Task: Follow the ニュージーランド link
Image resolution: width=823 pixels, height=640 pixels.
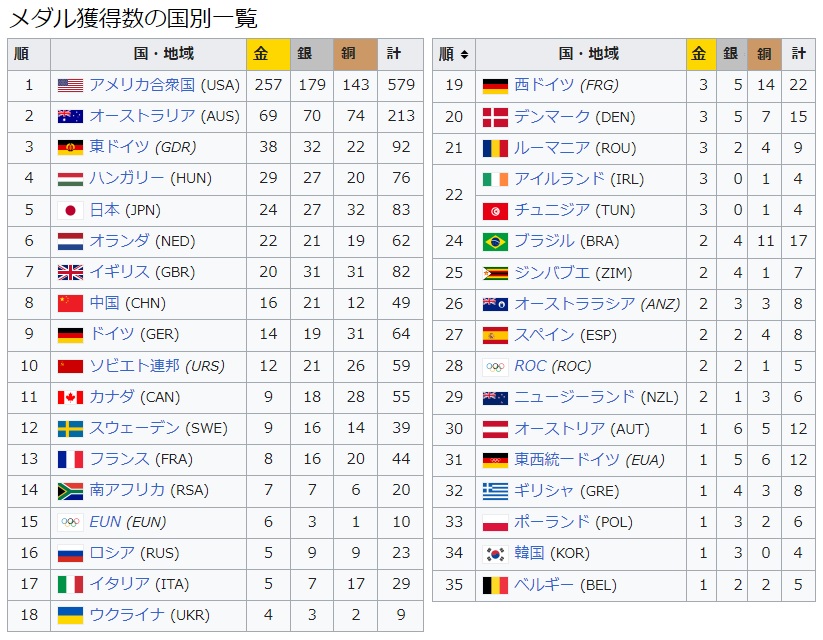Action: click(574, 397)
